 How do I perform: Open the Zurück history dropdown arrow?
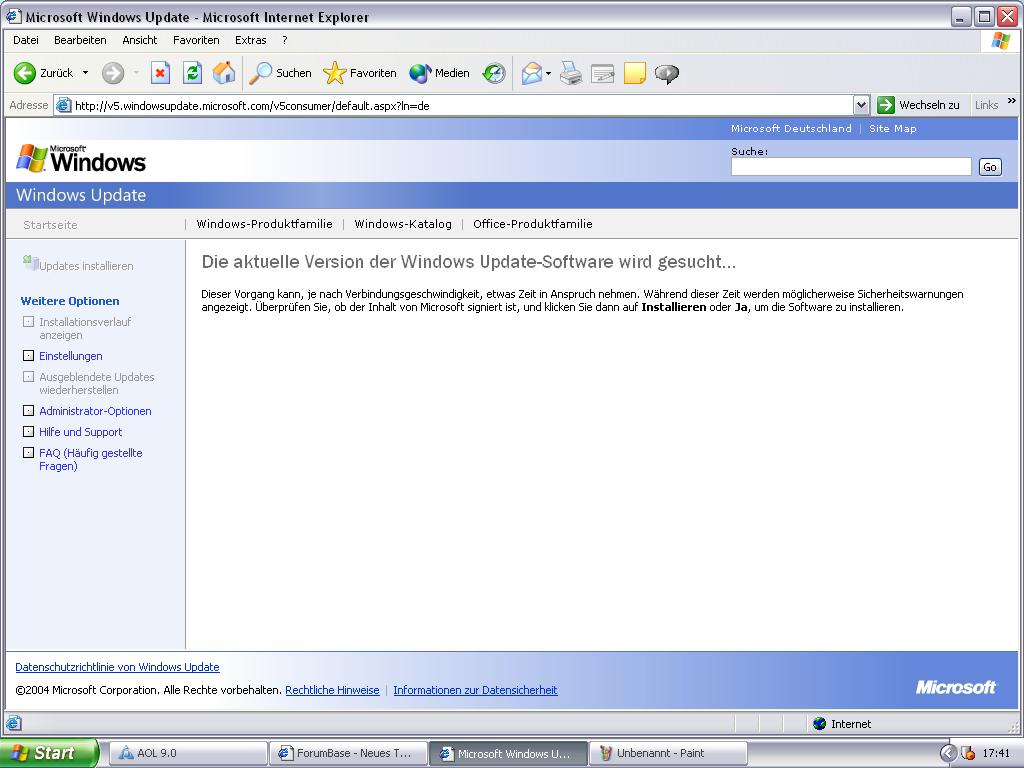pos(85,72)
